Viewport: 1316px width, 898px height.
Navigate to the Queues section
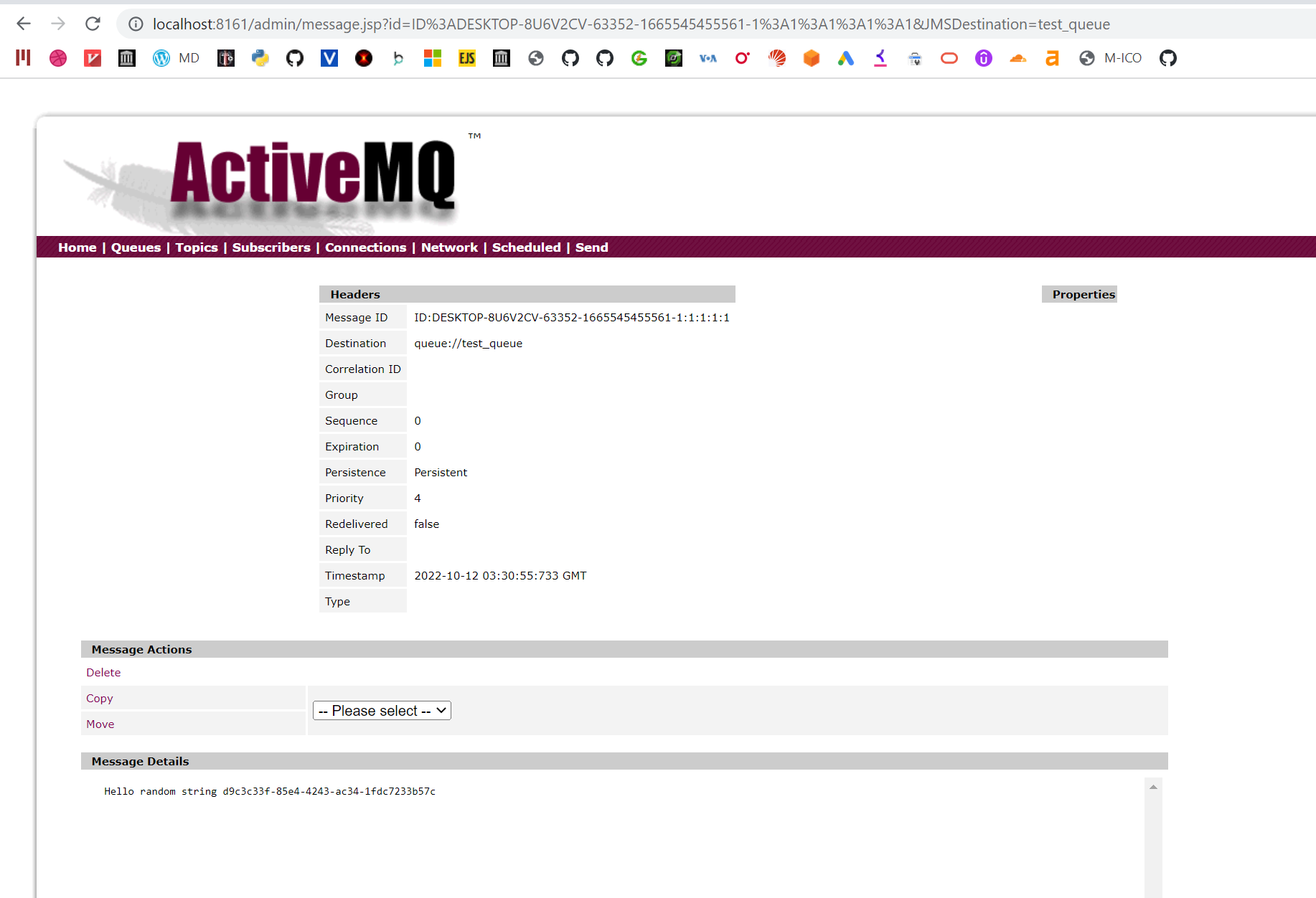coord(136,247)
